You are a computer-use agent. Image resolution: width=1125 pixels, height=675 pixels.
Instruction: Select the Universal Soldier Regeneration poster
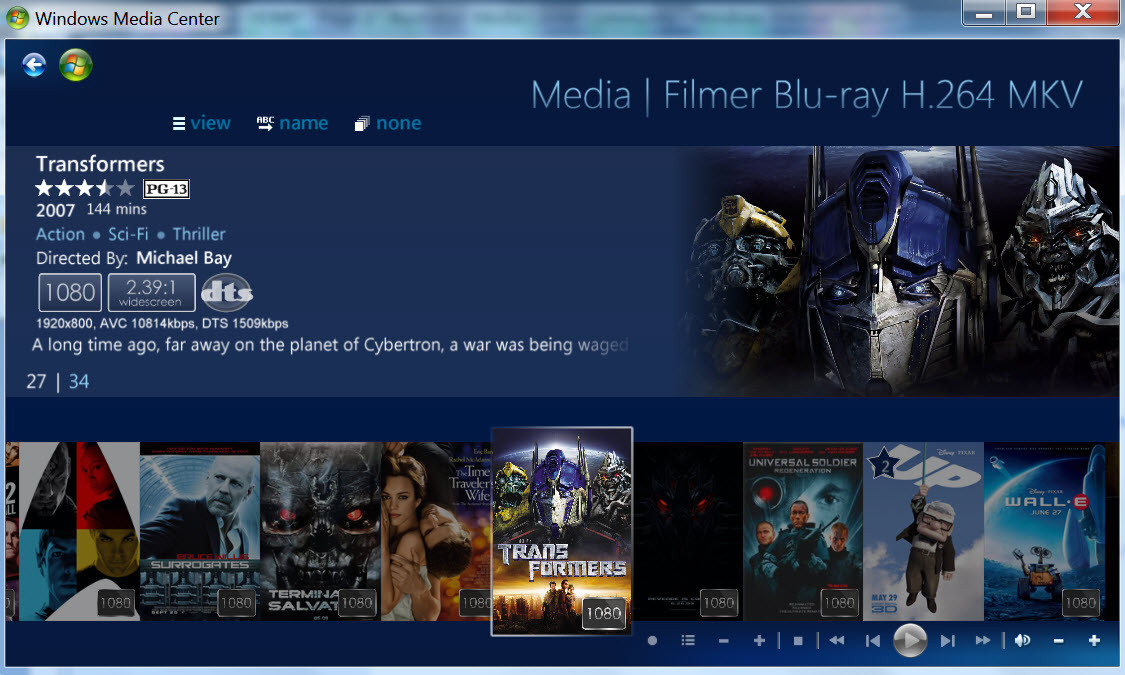(x=803, y=531)
